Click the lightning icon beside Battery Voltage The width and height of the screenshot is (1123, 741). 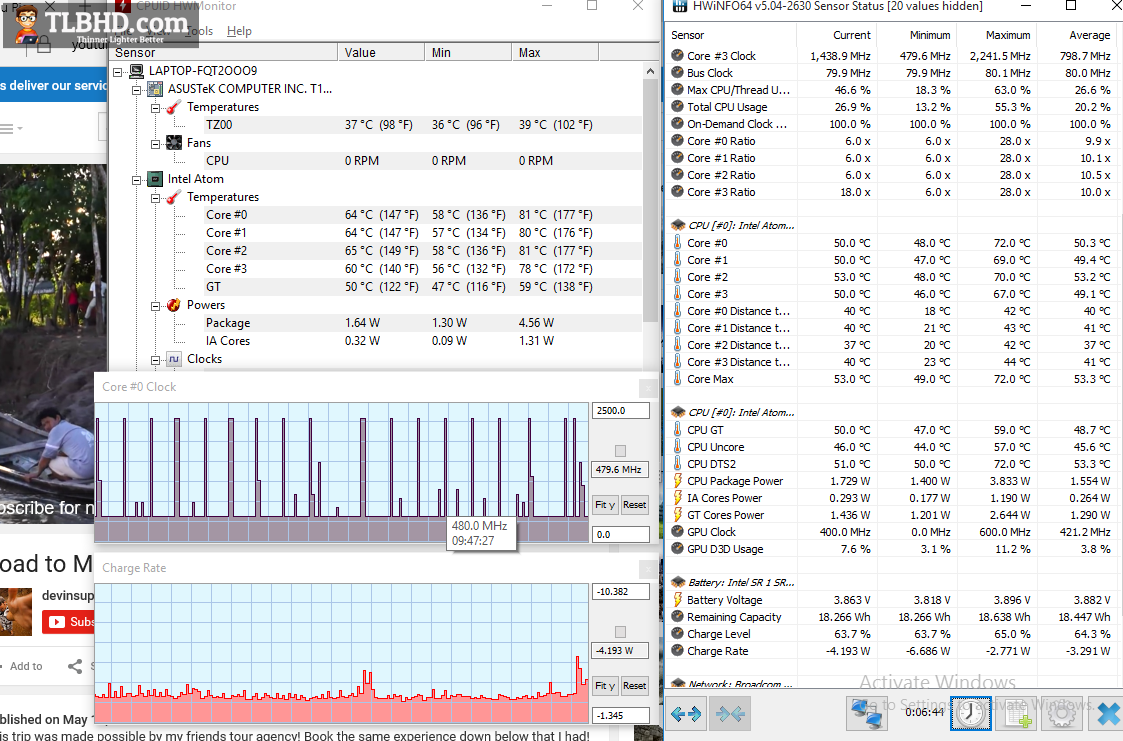[x=678, y=599]
